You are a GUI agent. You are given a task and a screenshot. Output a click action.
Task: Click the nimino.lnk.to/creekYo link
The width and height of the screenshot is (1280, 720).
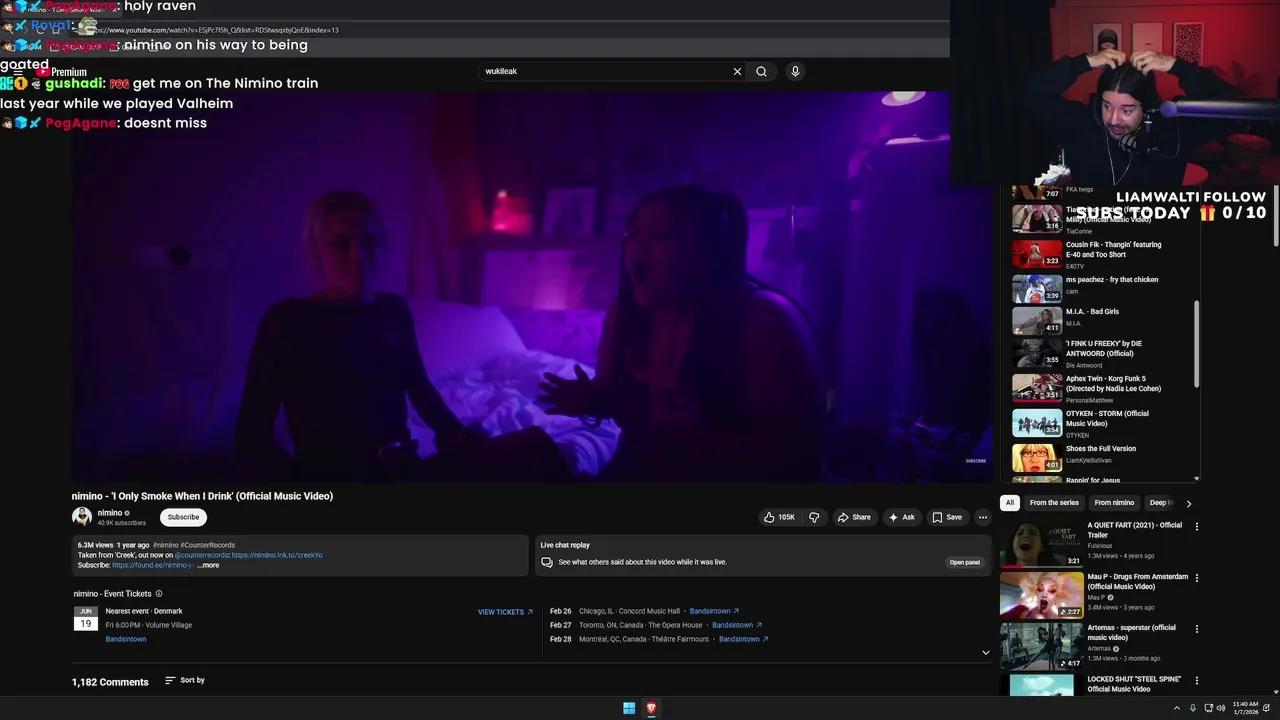click(x=277, y=555)
